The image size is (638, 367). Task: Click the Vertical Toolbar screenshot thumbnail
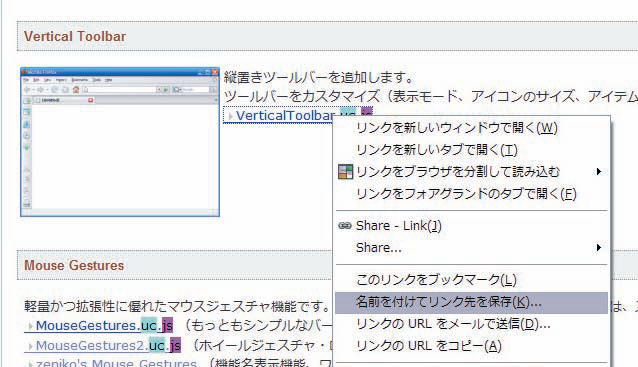pos(120,142)
